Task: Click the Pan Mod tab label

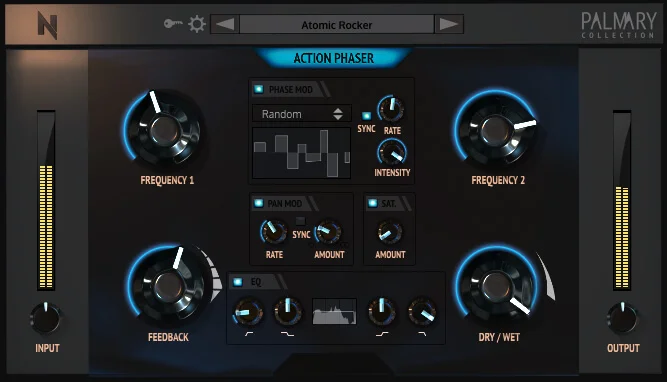Action: 285,204
